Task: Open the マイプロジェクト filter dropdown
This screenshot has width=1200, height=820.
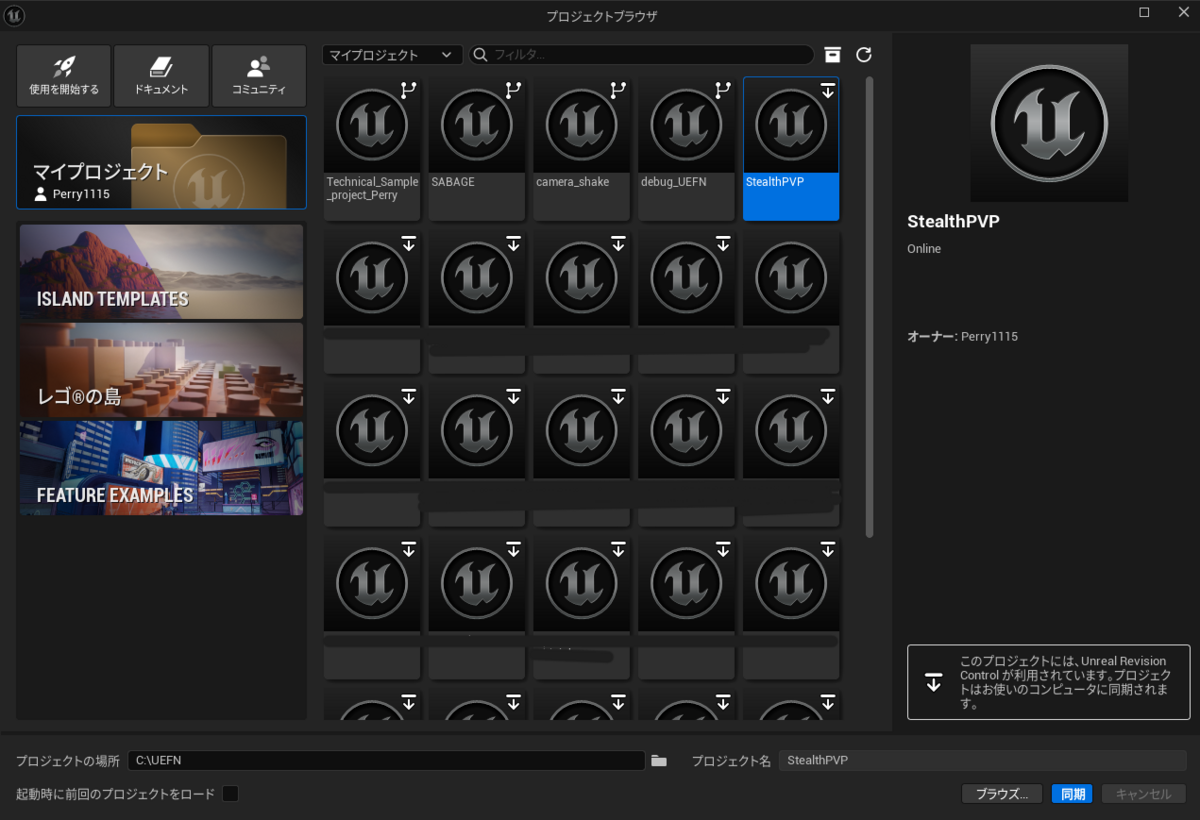Action: (392, 55)
